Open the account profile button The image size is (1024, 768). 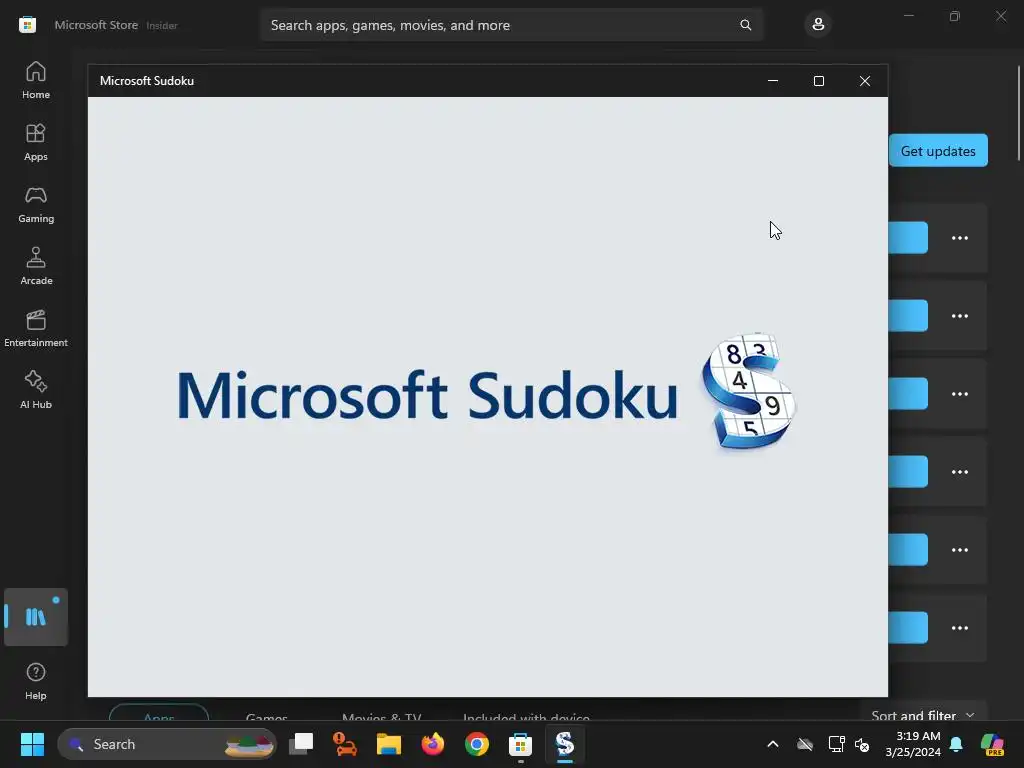(x=818, y=25)
